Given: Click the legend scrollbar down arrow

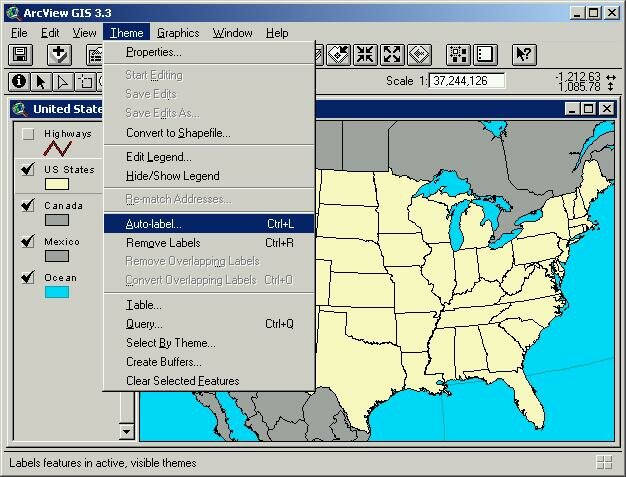Looking at the screenshot, I should pyautogui.click(x=127, y=431).
